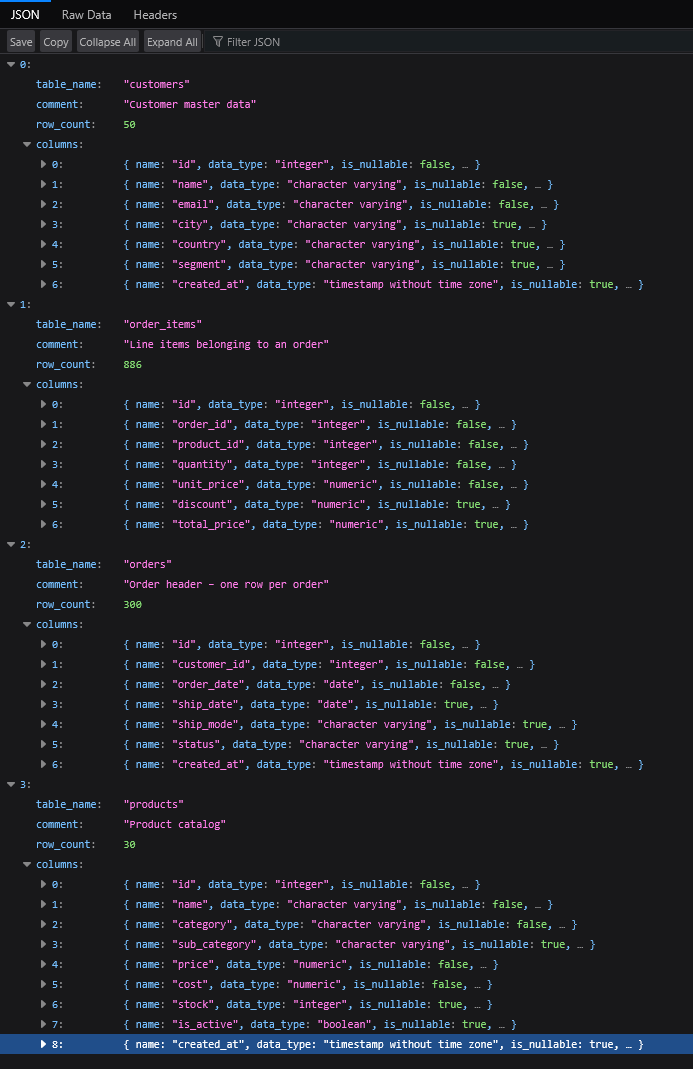Expand the highlighted products "created_at" row
693x1069 pixels.
(x=43, y=1045)
